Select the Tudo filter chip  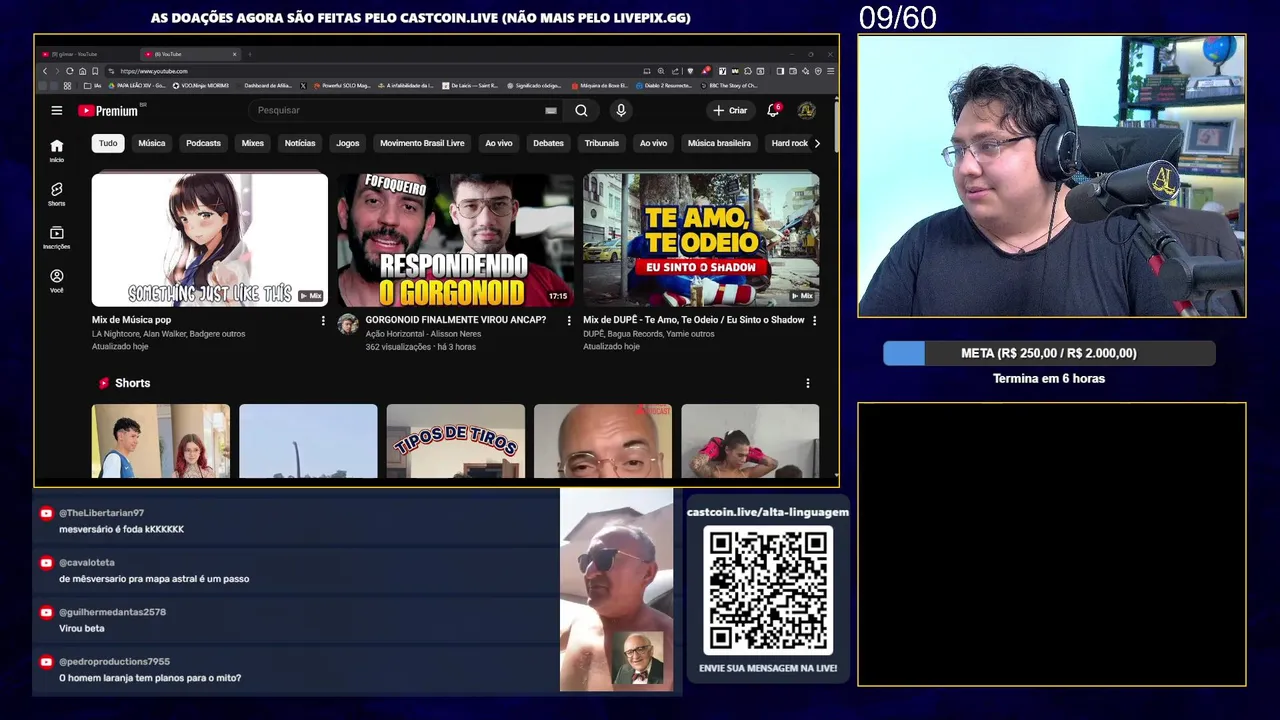pyautogui.click(x=108, y=143)
